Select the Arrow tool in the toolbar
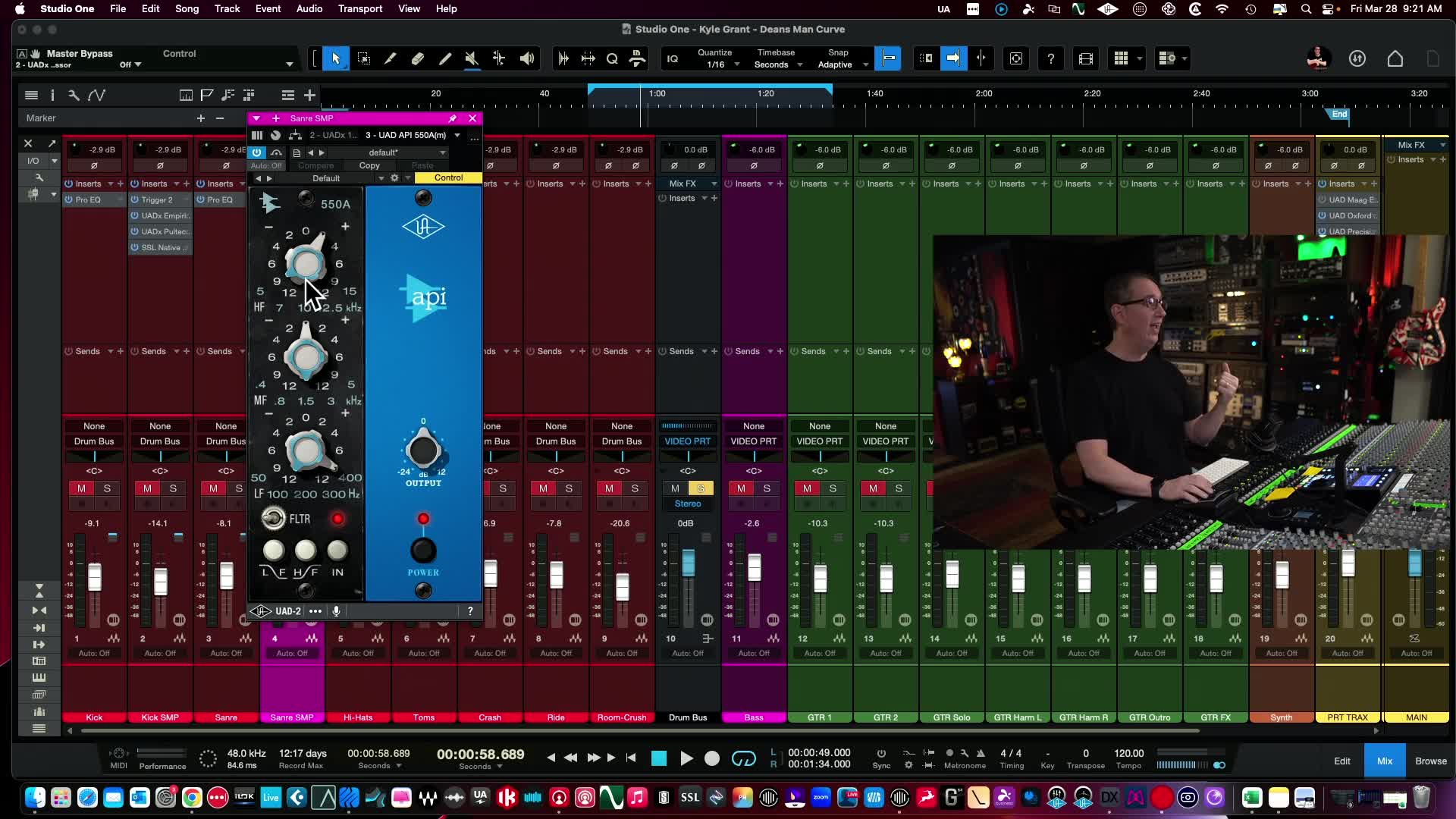Viewport: 1456px width, 819px height. [336, 58]
